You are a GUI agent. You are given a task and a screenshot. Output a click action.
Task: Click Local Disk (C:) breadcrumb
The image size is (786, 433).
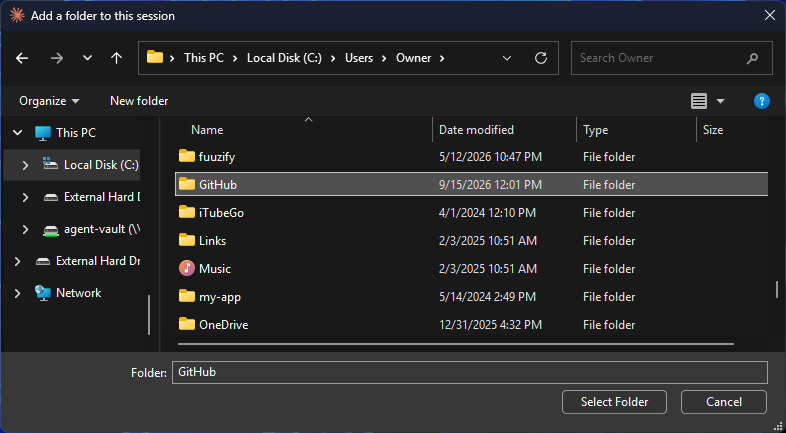click(284, 58)
